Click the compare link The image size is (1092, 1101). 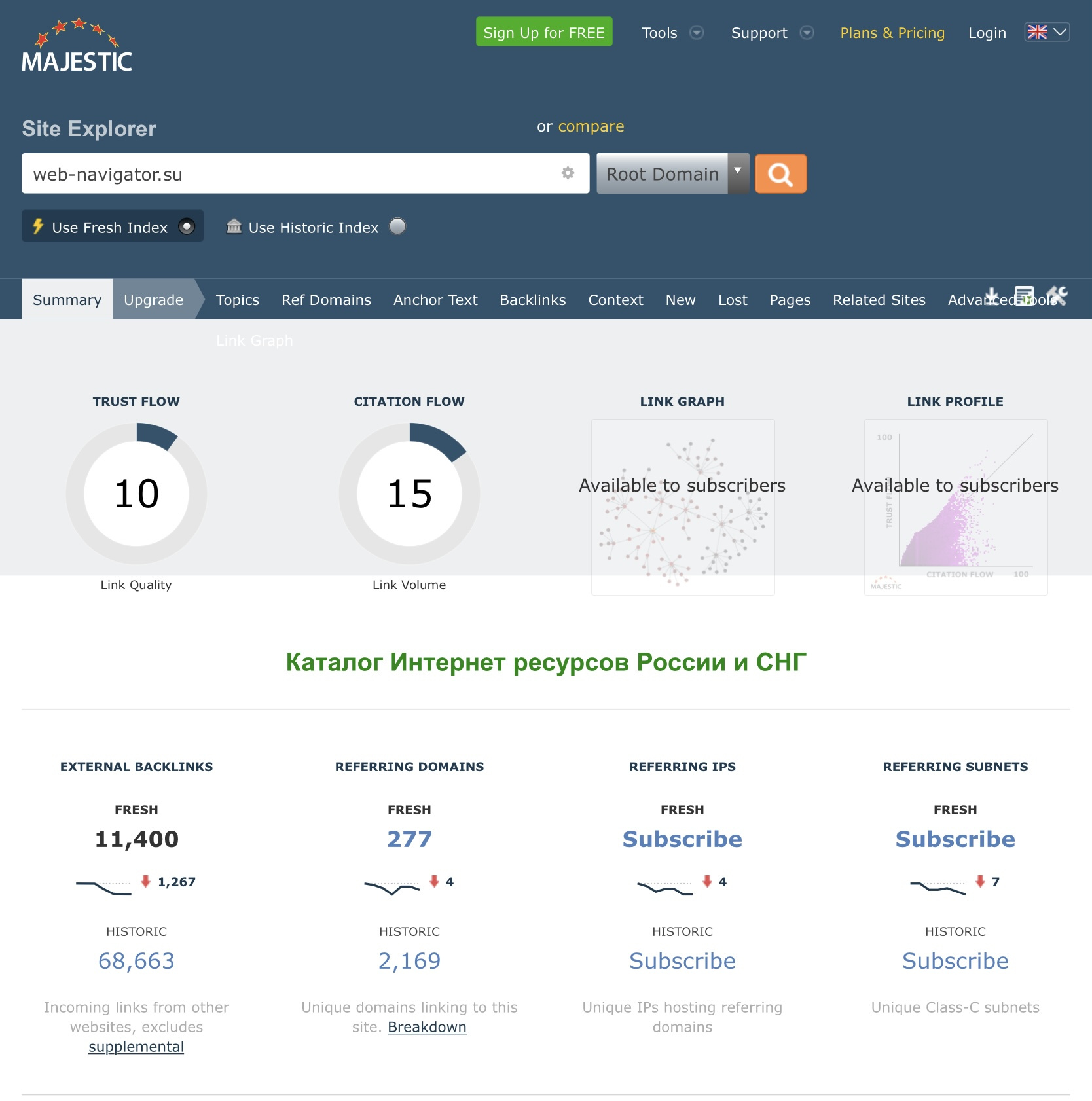tap(591, 126)
